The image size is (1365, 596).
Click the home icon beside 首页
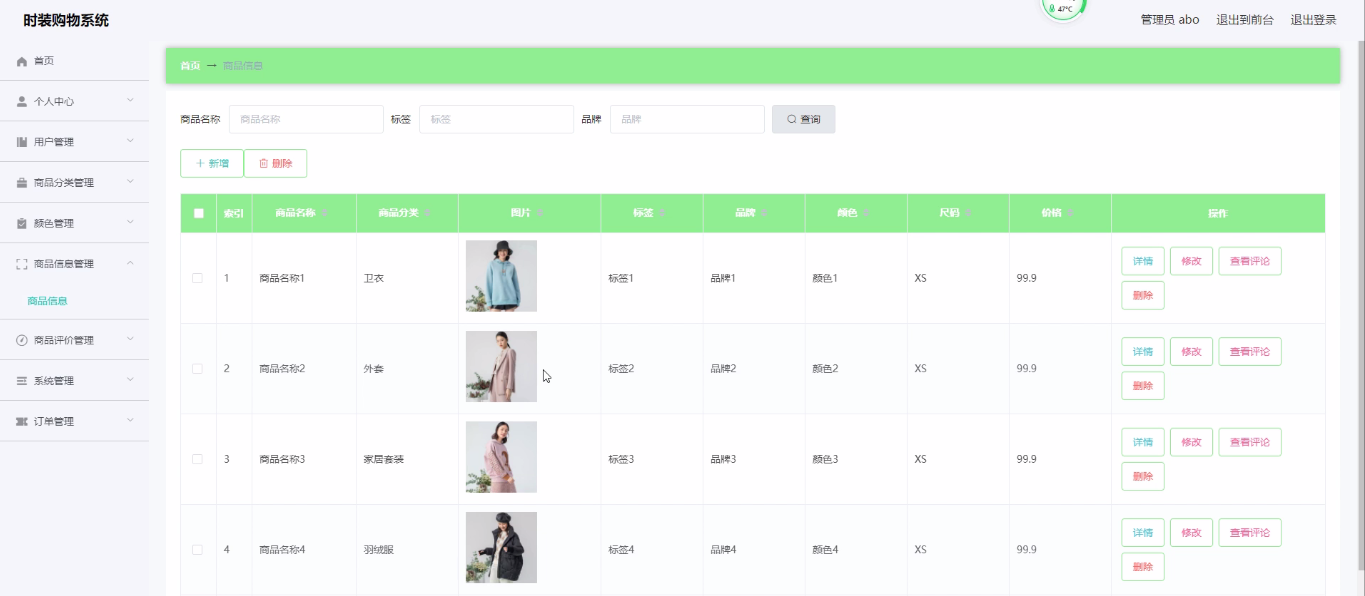[22, 62]
